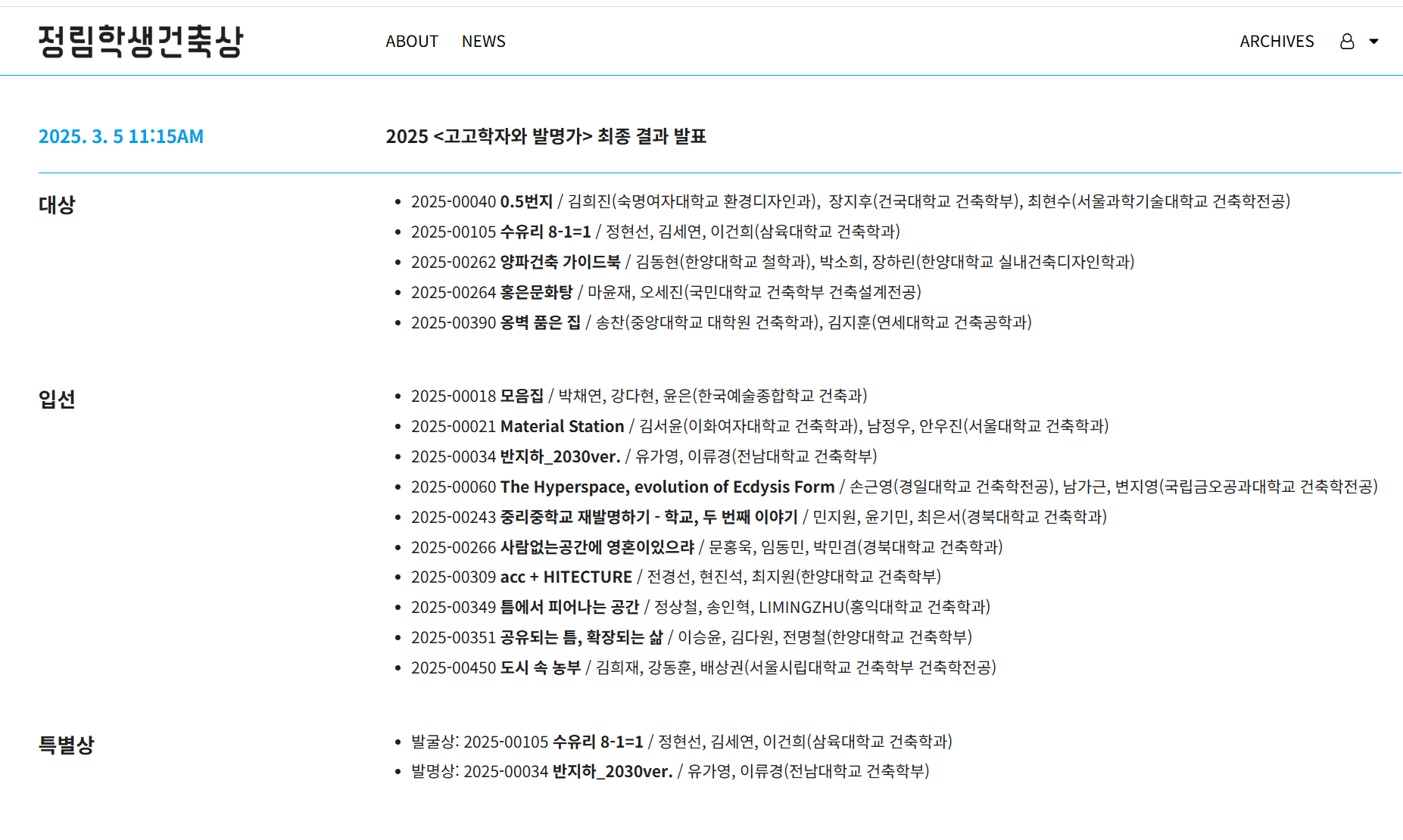Select the 도시 속 농부 entry
The width and height of the screenshot is (1403, 840).
pyautogui.click(x=704, y=667)
